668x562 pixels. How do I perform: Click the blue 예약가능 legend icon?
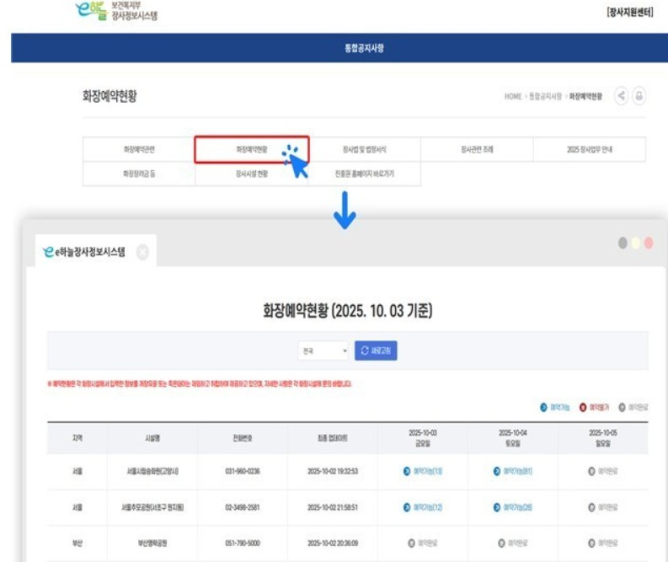tap(542, 408)
